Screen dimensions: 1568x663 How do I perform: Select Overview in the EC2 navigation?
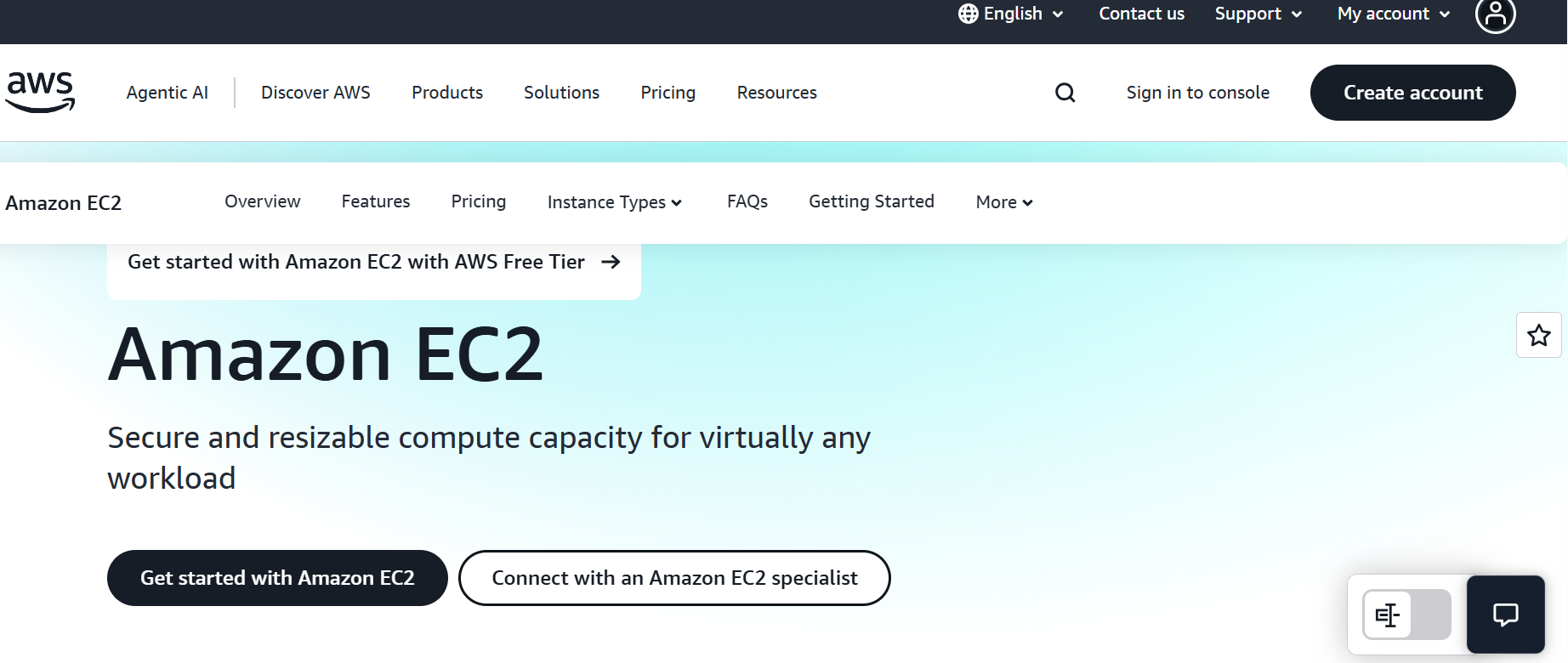[x=262, y=201]
